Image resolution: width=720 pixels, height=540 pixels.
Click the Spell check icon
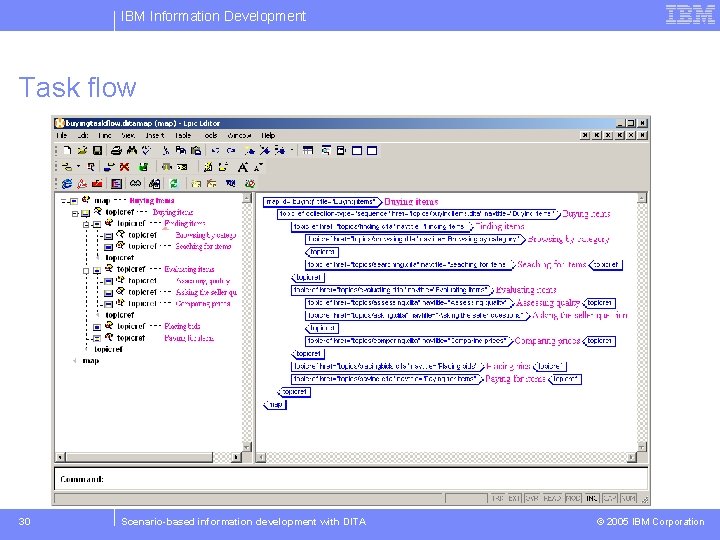coord(146,150)
